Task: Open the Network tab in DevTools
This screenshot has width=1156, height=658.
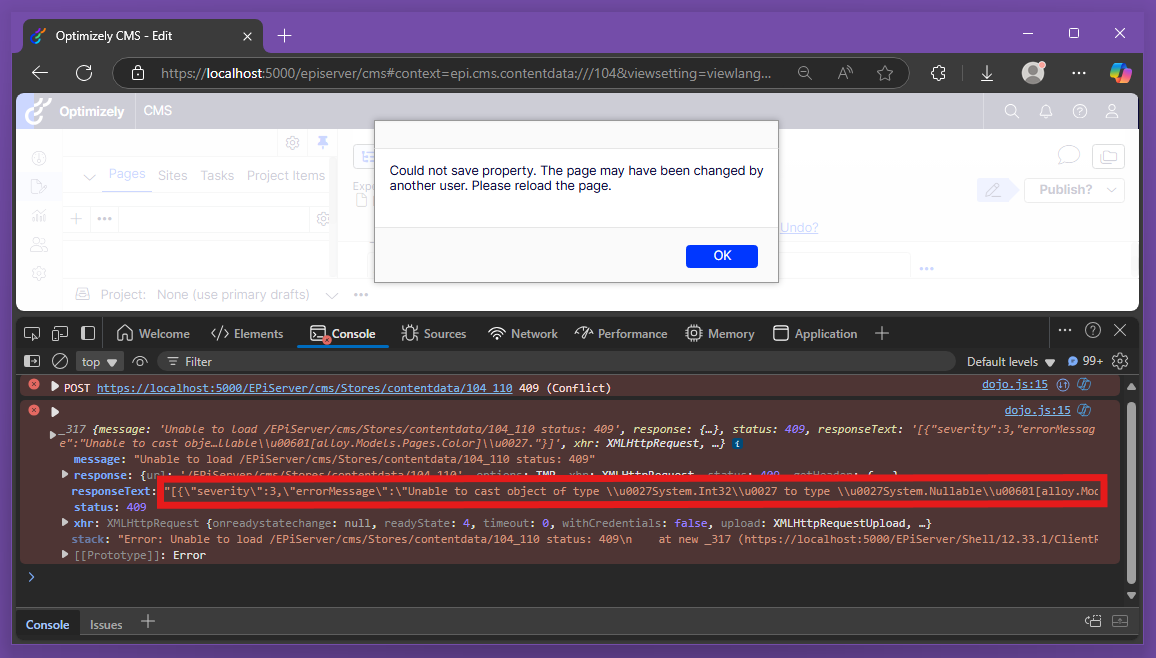Action: [x=523, y=334]
